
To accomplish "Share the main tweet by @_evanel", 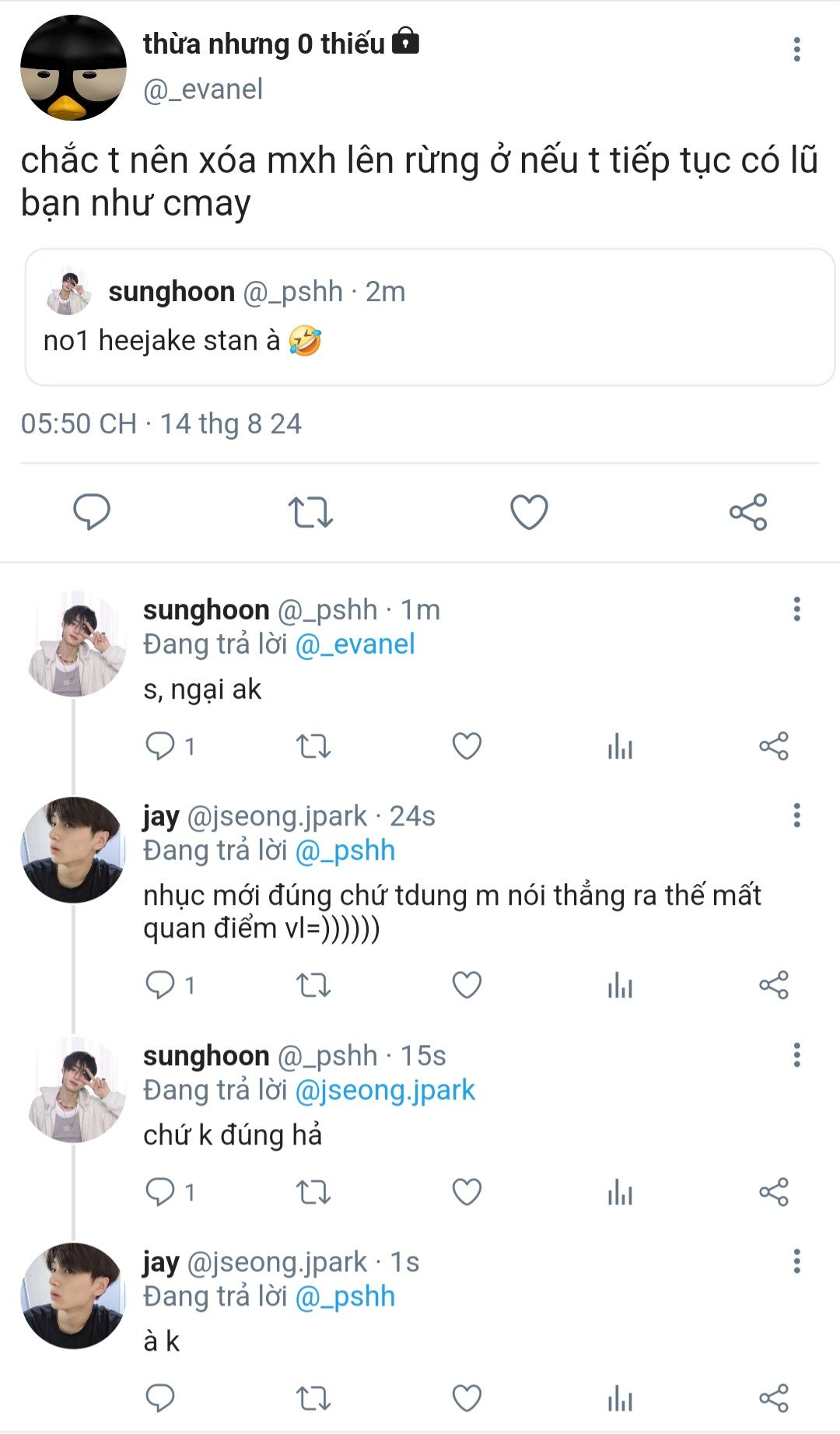I will pyautogui.click(x=748, y=512).
